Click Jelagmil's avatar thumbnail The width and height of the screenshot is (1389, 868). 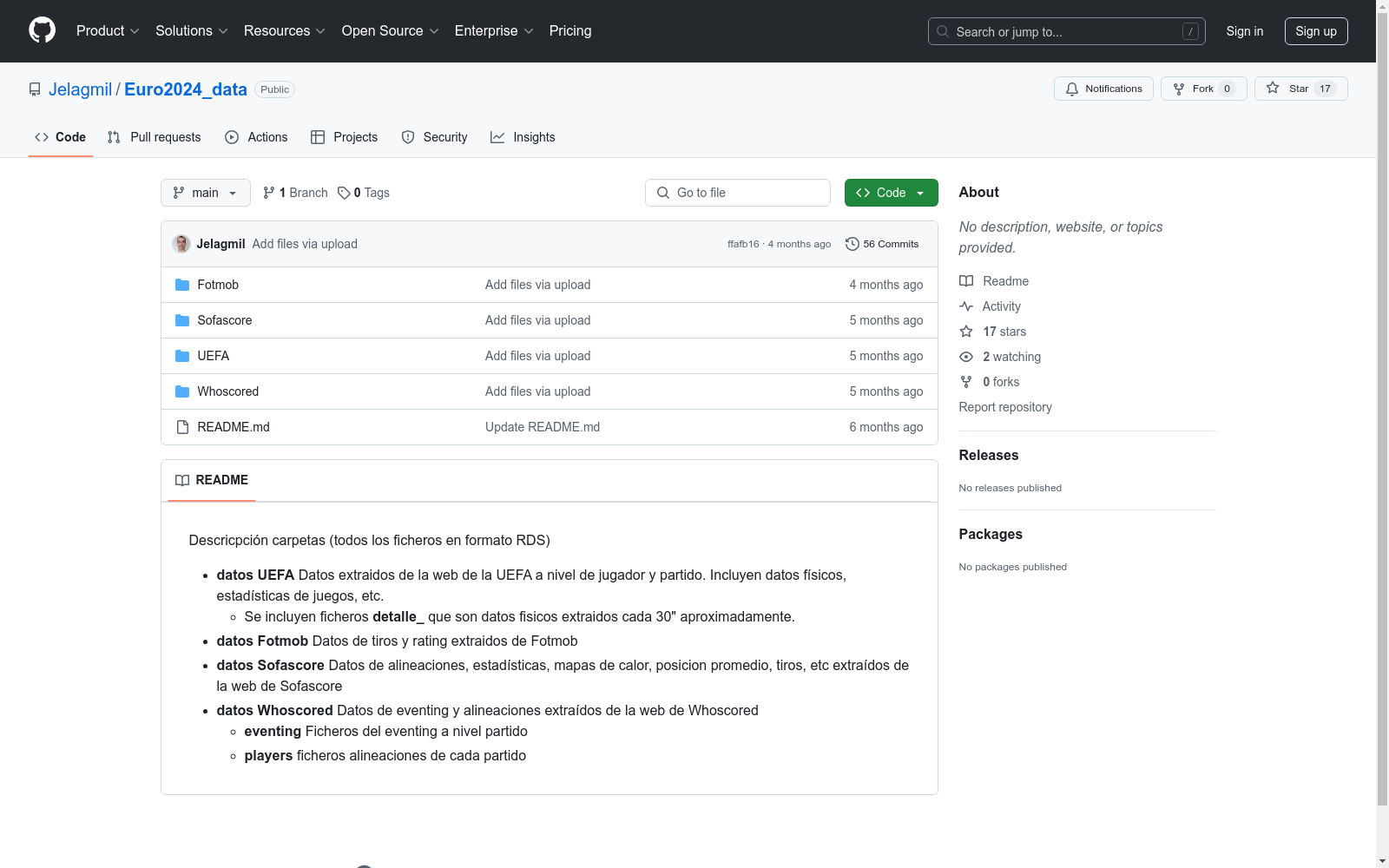click(181, 244)
